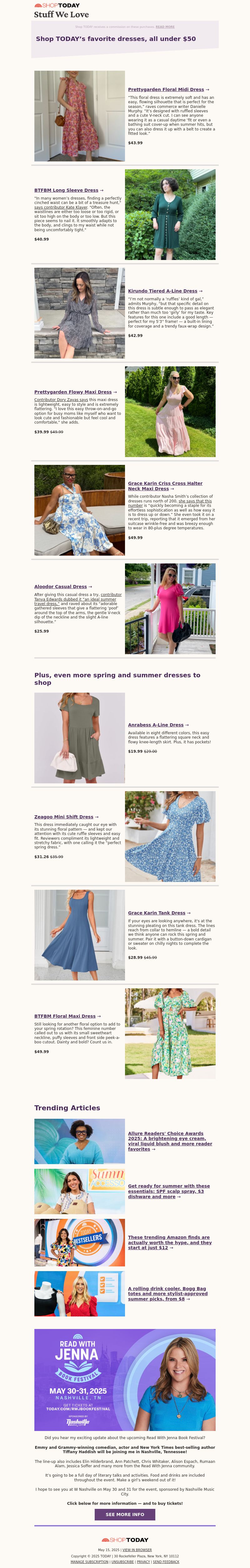Open the Prettygarden Floral Midi Dress link
The height and width of the screenshot is (1568, 250).
[x=166, y=89]
